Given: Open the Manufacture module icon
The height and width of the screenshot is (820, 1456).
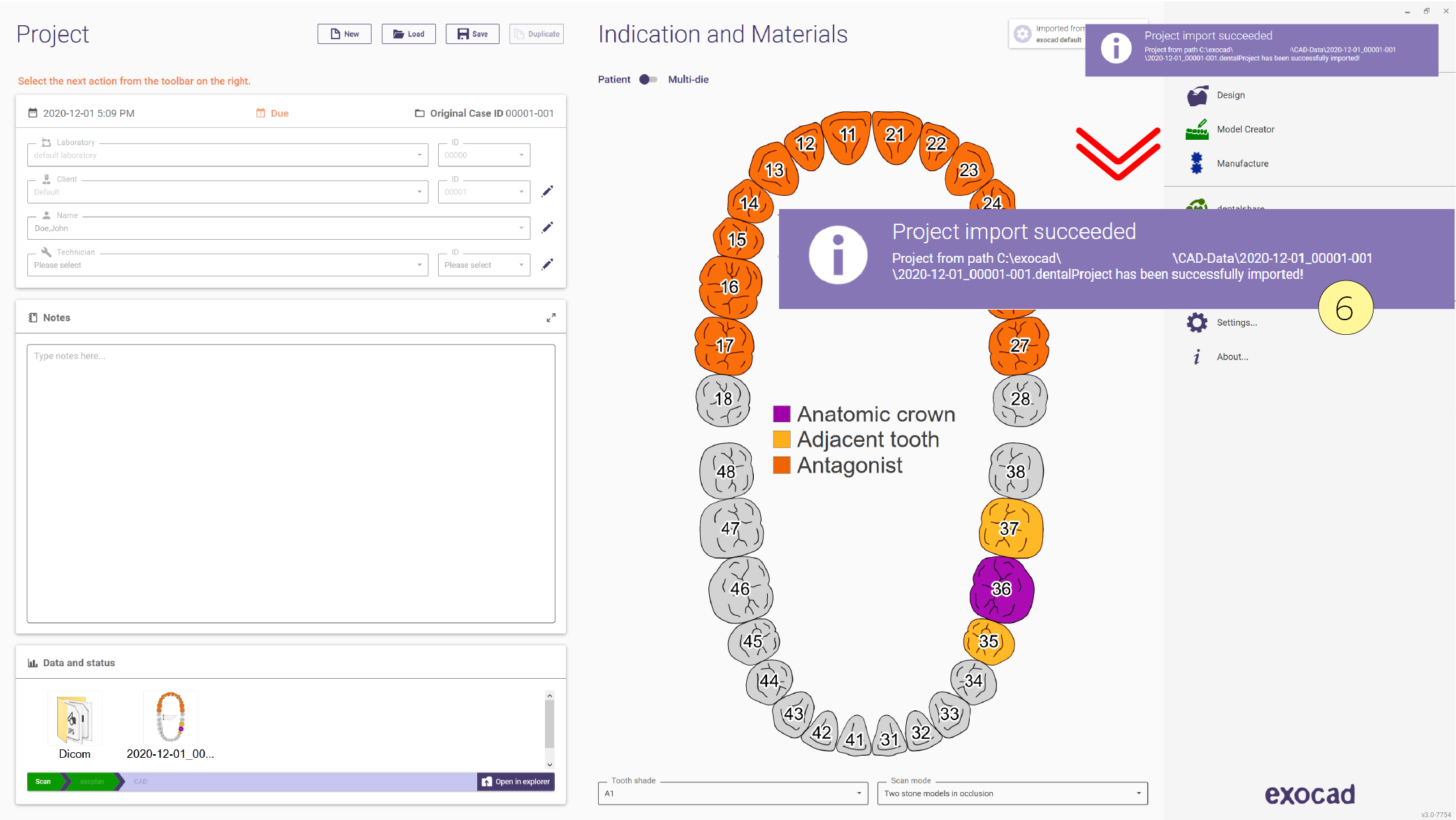Looking at the screenshot, I should [1197, 164].
